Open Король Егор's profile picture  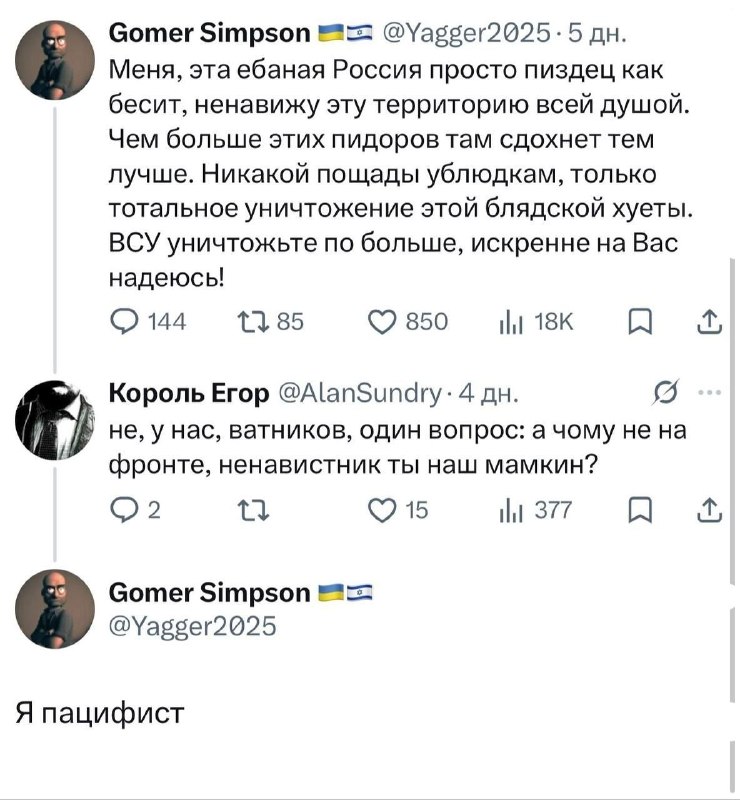point(55,420)
